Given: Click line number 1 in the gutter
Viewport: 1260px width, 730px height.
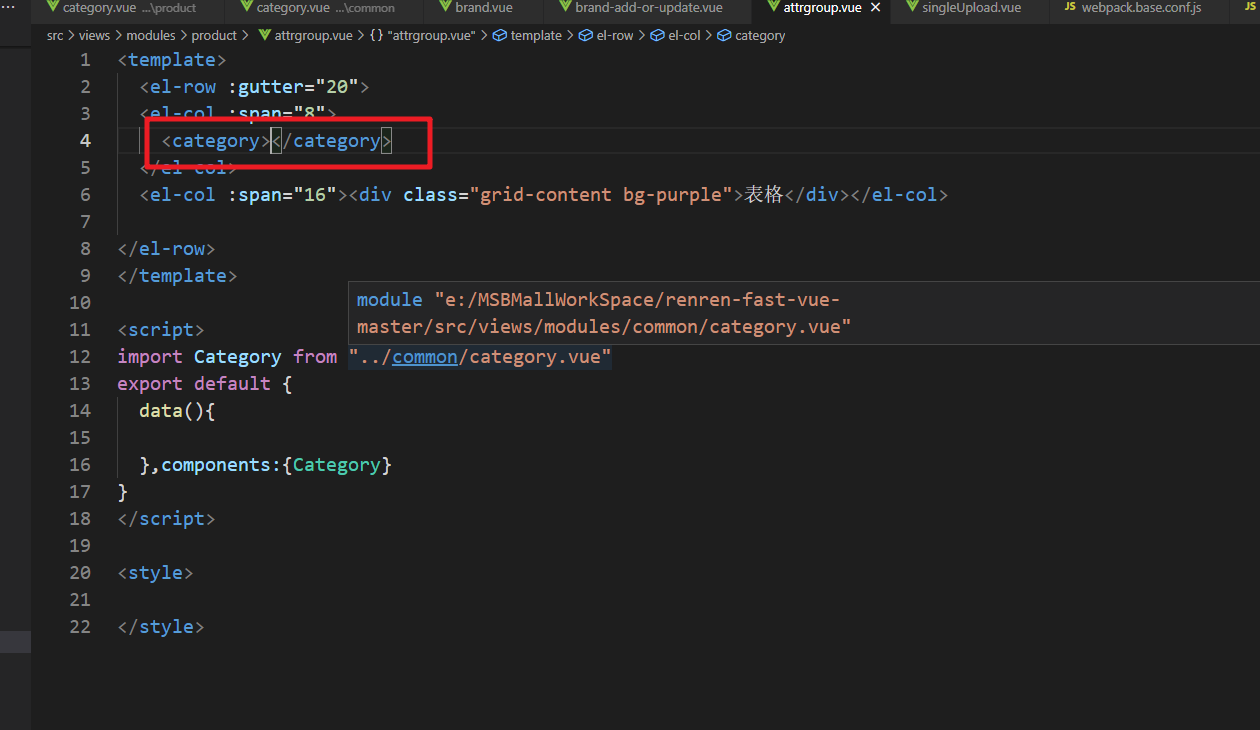Looking at the screenshot, I should [86, 60].
